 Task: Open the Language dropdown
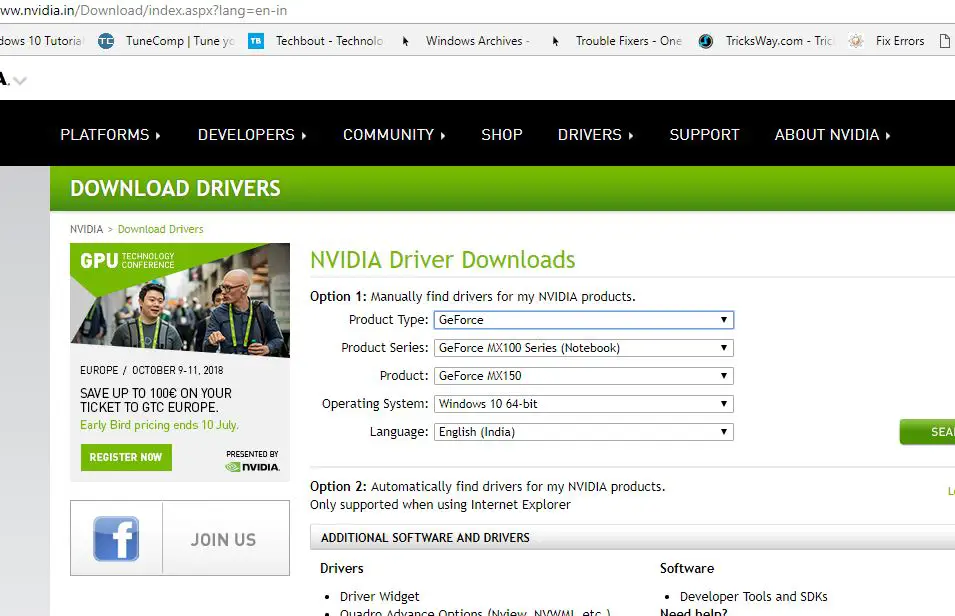pos(584,432)
